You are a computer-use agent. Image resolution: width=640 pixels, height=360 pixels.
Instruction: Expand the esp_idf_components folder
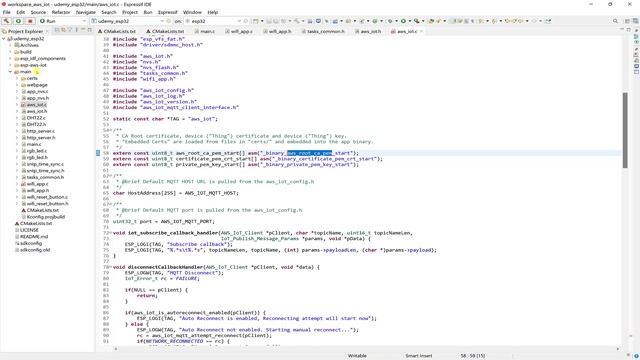(x=10, y=58)
